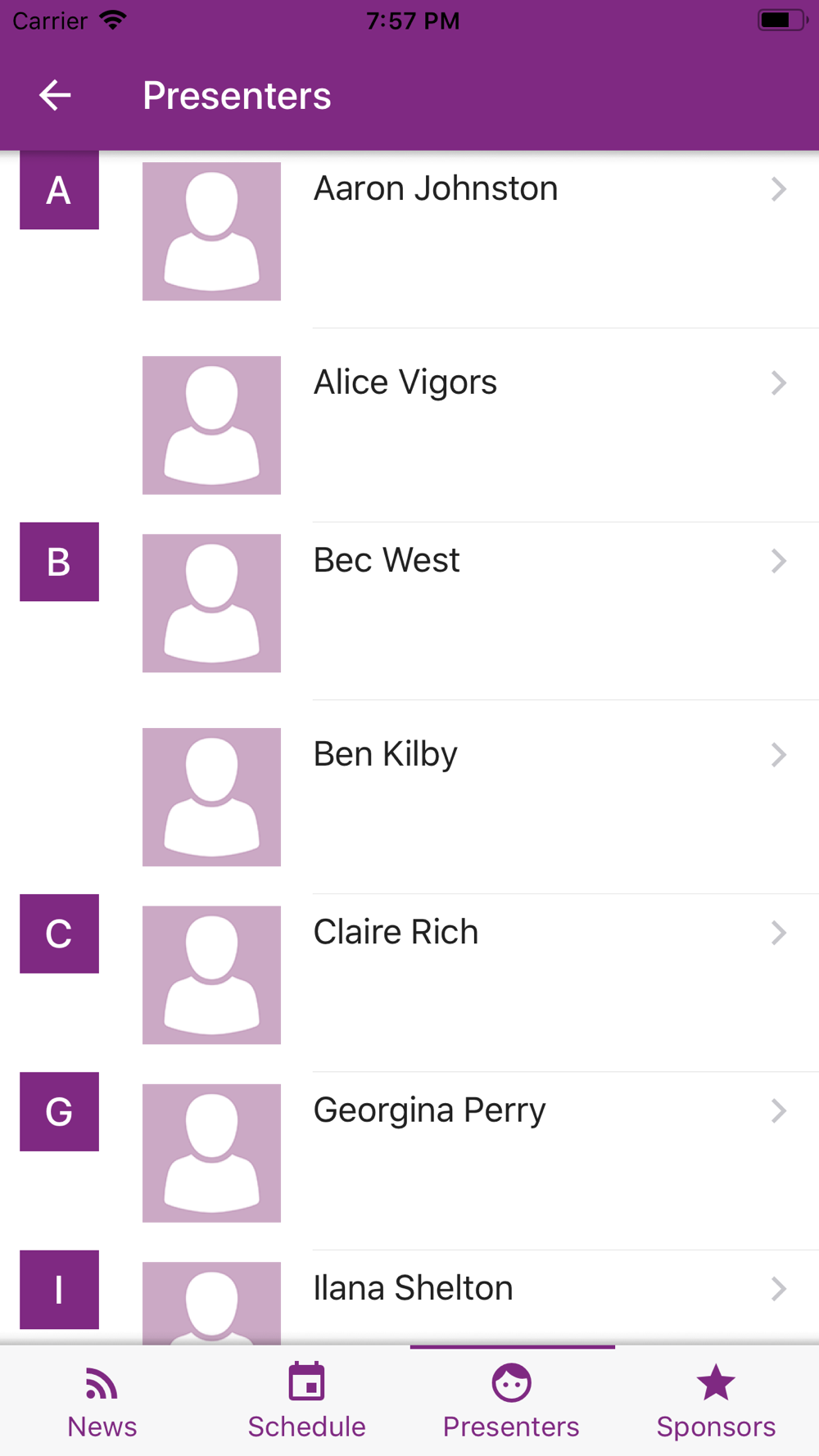This screenshot has height=1456, width=819.
Task: Open the News feed tab icon
Action: pos(102,1384)
